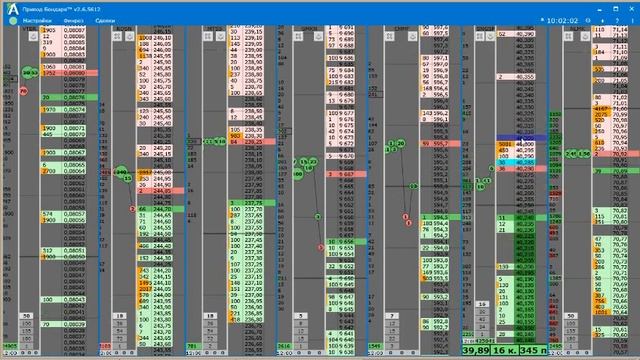Open help via the question mark icon
Viewport: 640px width, 360px height.
617,20
